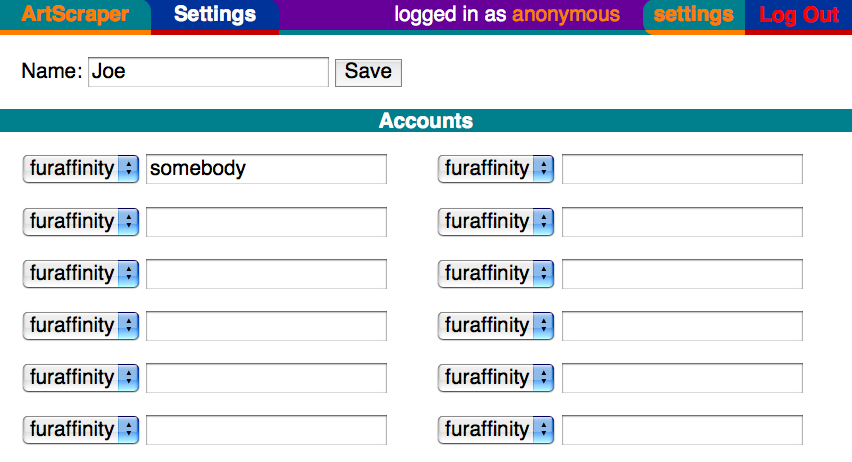This screenshot has height=462, width=852.
Task: Open second left-column furaffinity dropdown
Action: 80,221
